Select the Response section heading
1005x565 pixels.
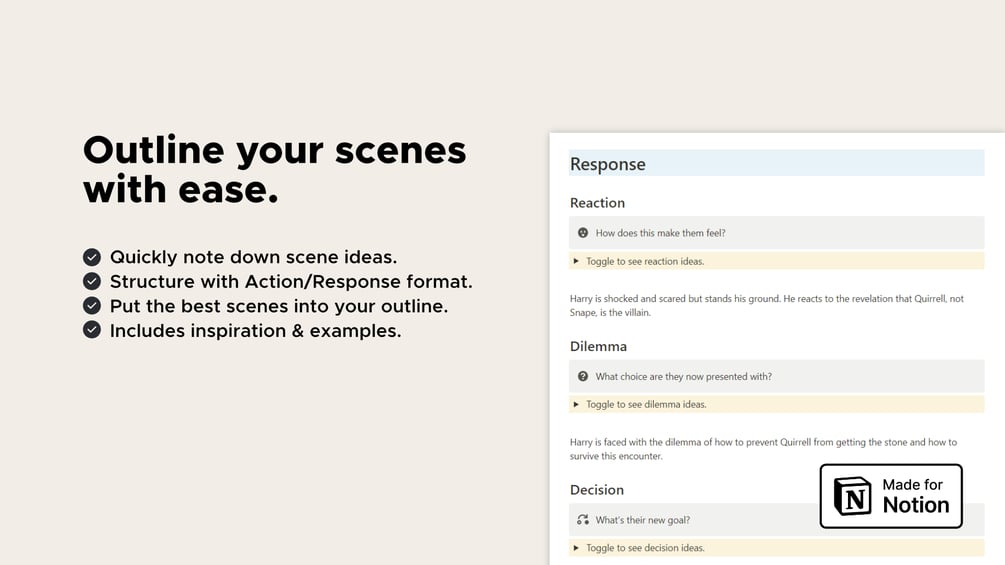point(608,164)
